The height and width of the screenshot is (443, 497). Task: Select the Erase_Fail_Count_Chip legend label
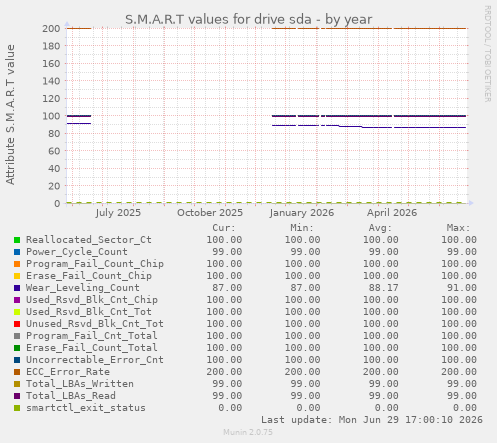coord(89,276)
